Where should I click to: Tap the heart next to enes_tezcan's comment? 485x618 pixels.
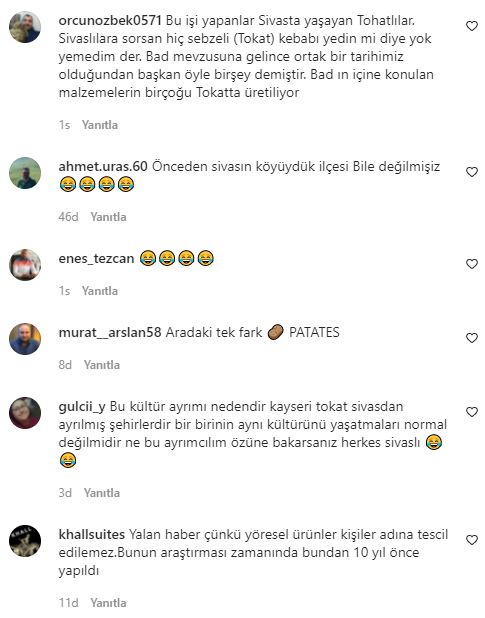point(472,264)
